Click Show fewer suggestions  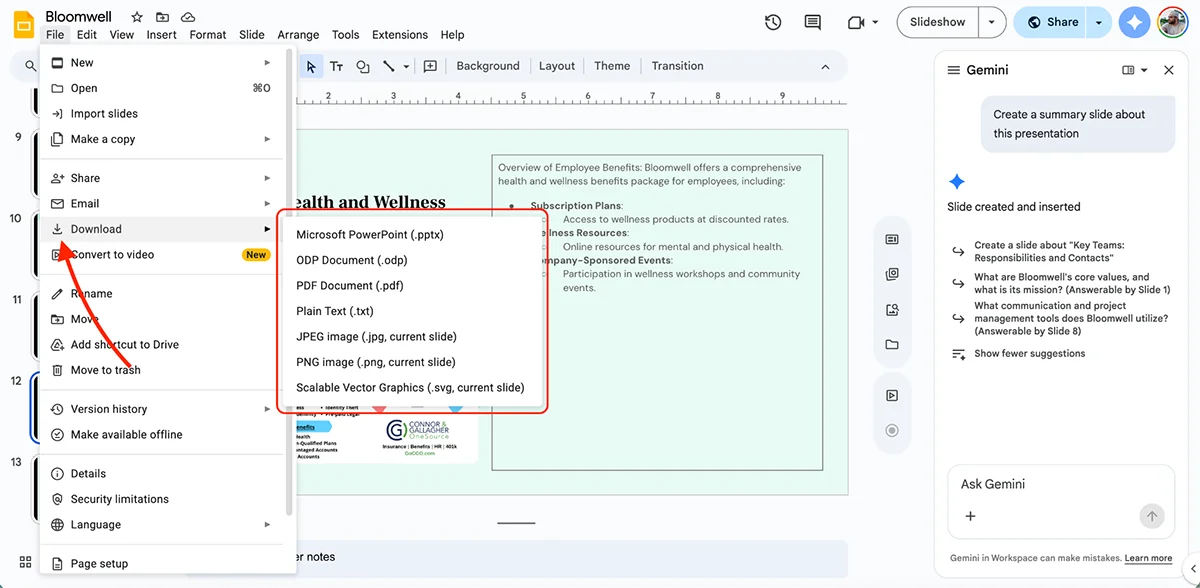[1029, 354]
